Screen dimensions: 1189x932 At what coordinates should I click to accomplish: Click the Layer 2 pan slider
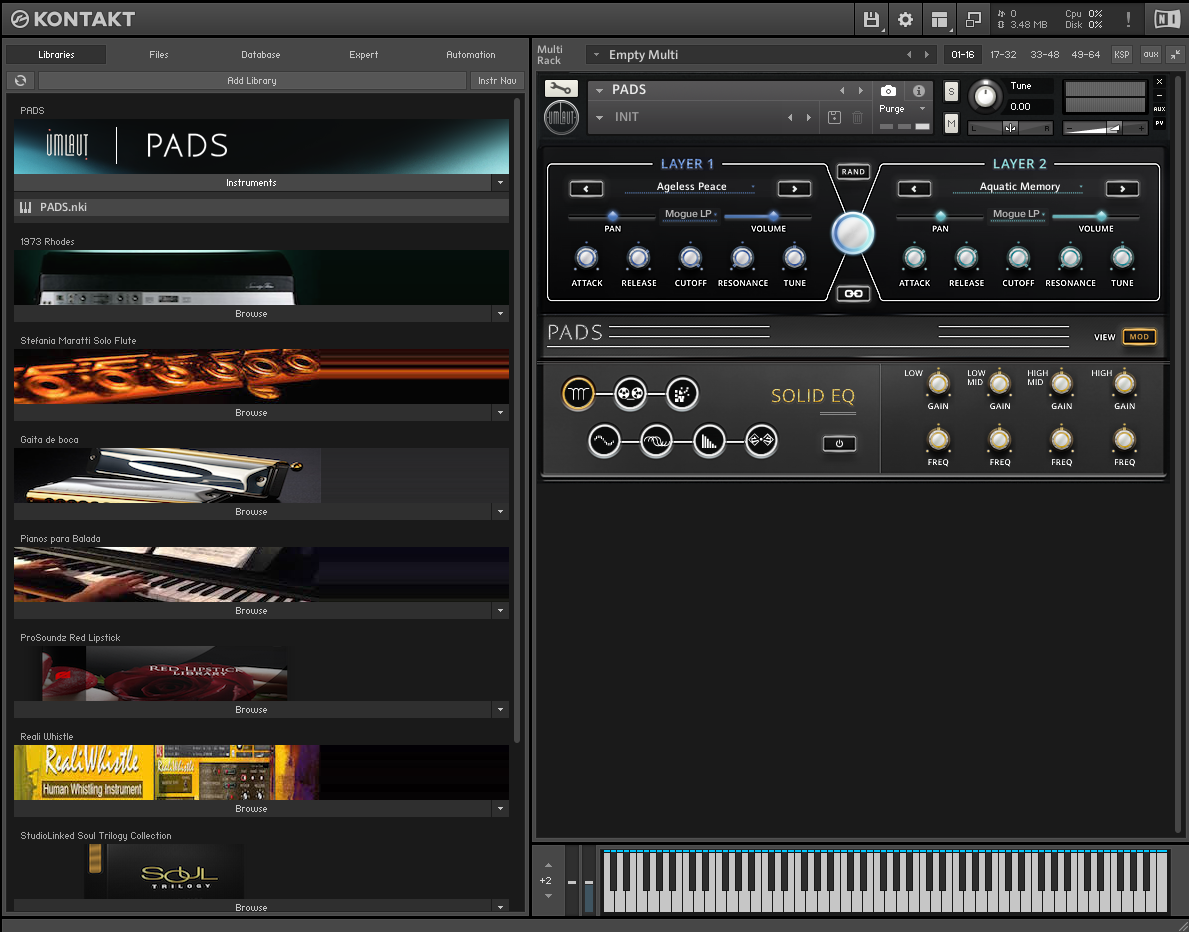coord(940,216)
